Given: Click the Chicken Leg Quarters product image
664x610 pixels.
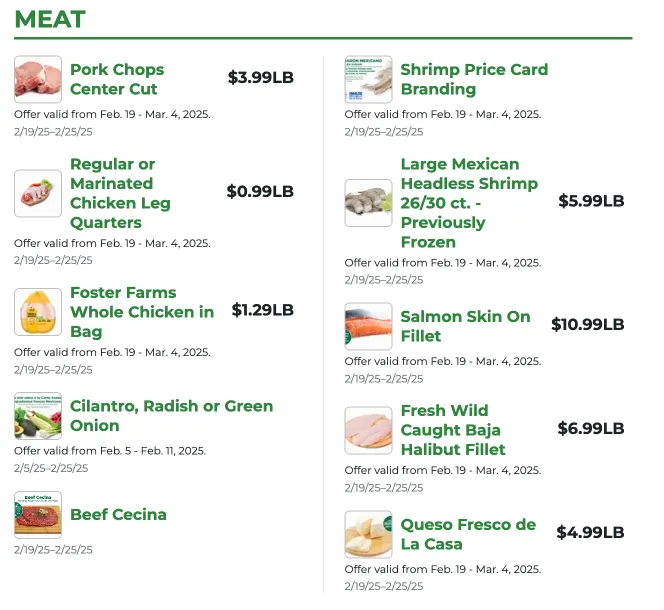Looking at the screenshot, I should point(38,193).
